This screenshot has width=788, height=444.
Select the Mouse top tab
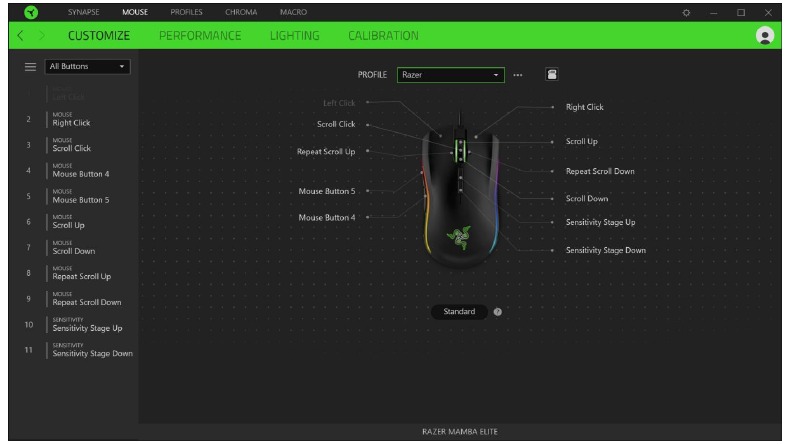(135, 12)
